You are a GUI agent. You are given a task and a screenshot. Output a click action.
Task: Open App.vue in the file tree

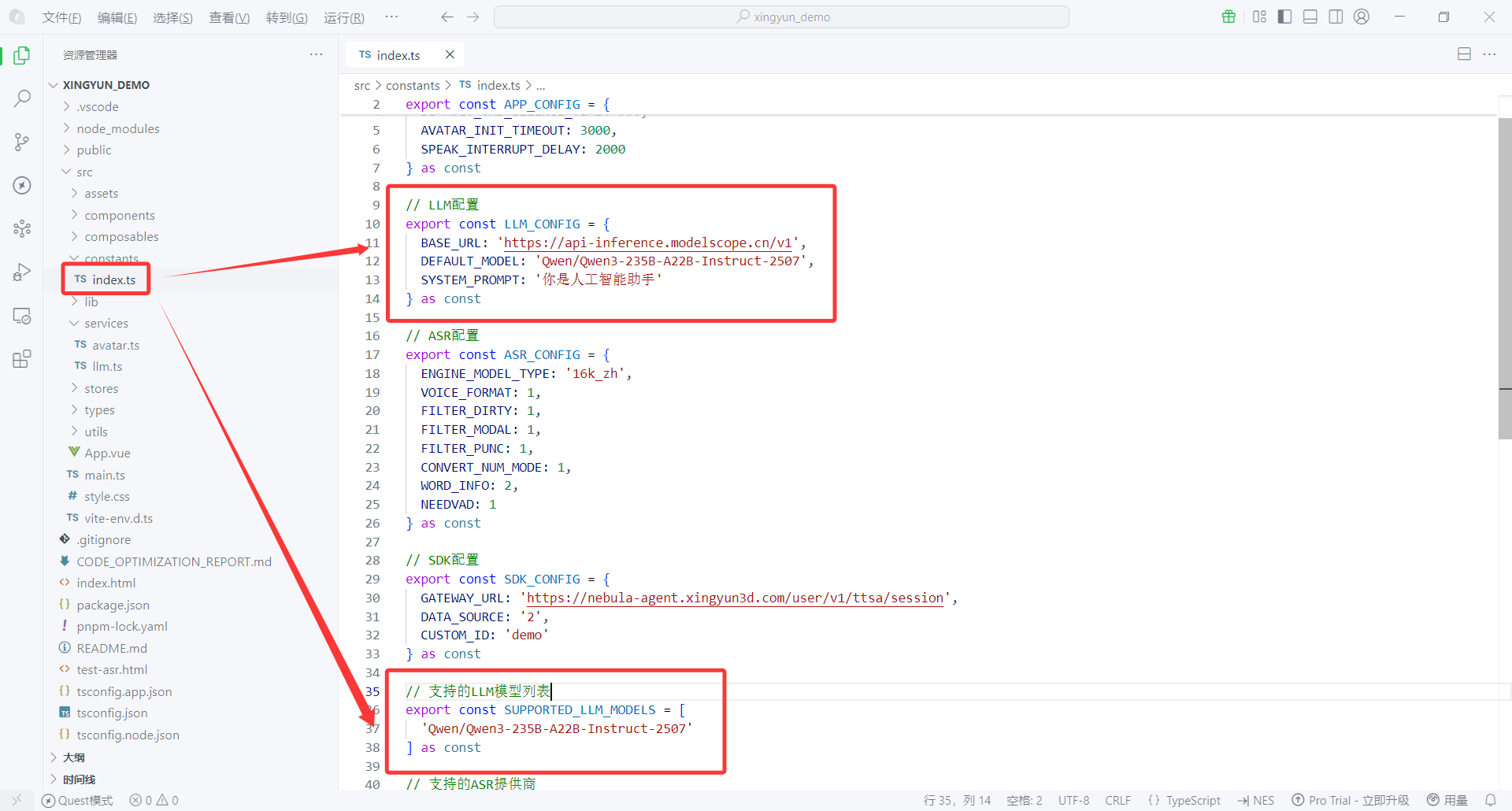tap(107, 454)
